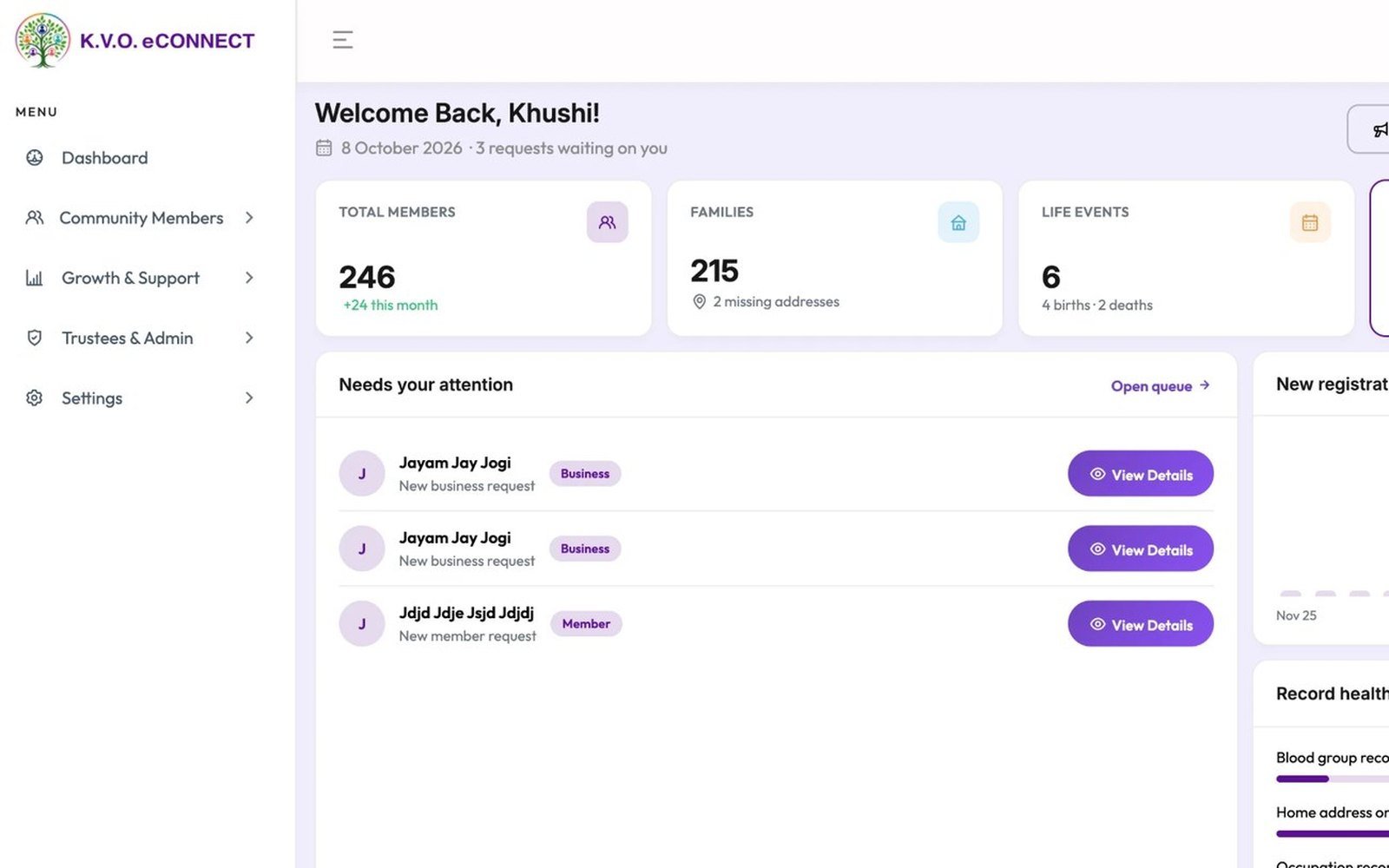Click the Families house icon tile
The height and width of the screenshot is (868, 1389).
click(958, 222)
